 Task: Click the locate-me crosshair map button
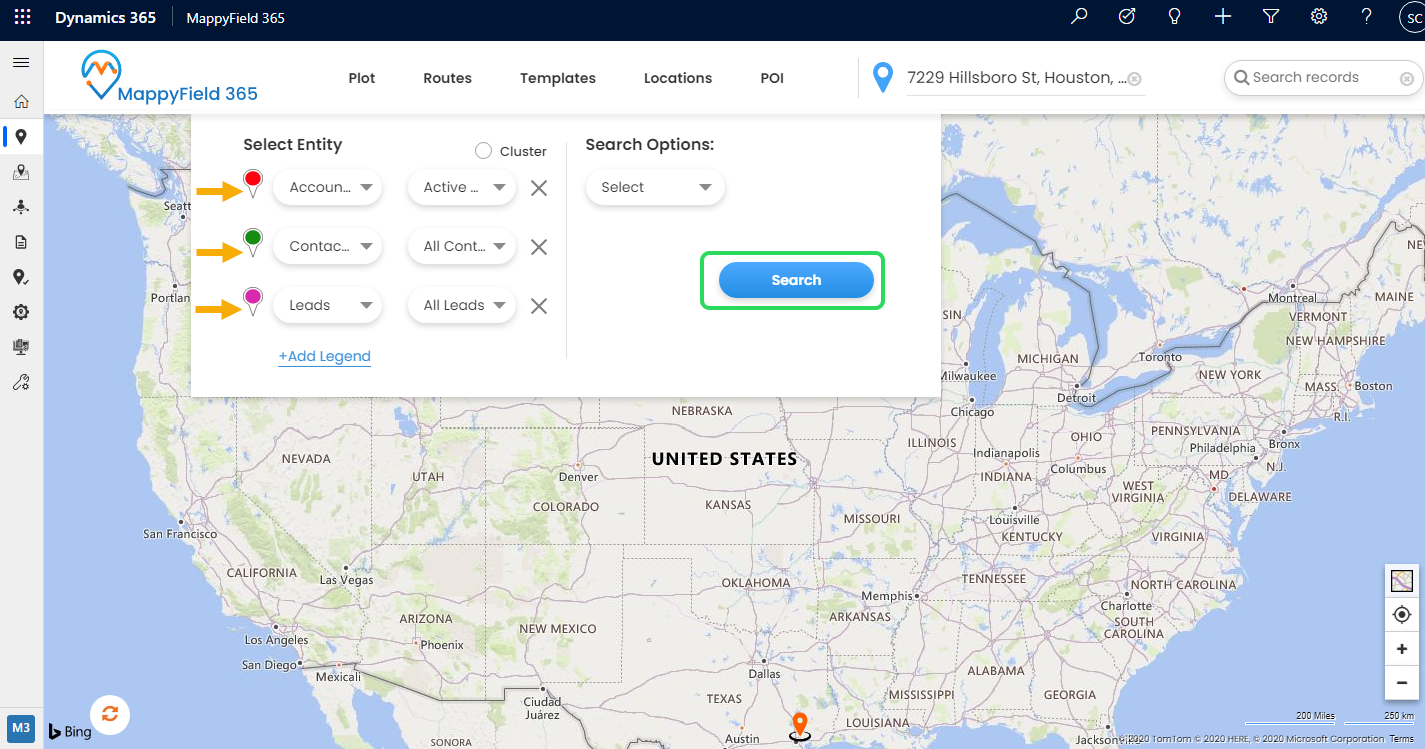pos(1401,615)
